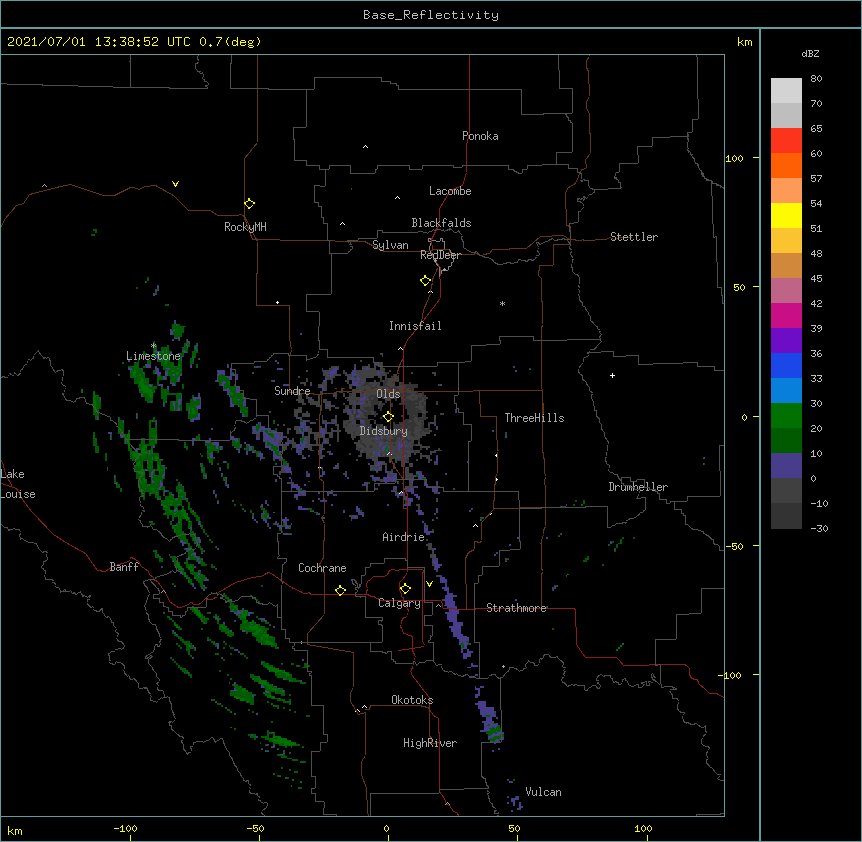Select the magenta 39-42 dBZ legend swatch
This screenshot has height=842, width=862.
point(786,315)
